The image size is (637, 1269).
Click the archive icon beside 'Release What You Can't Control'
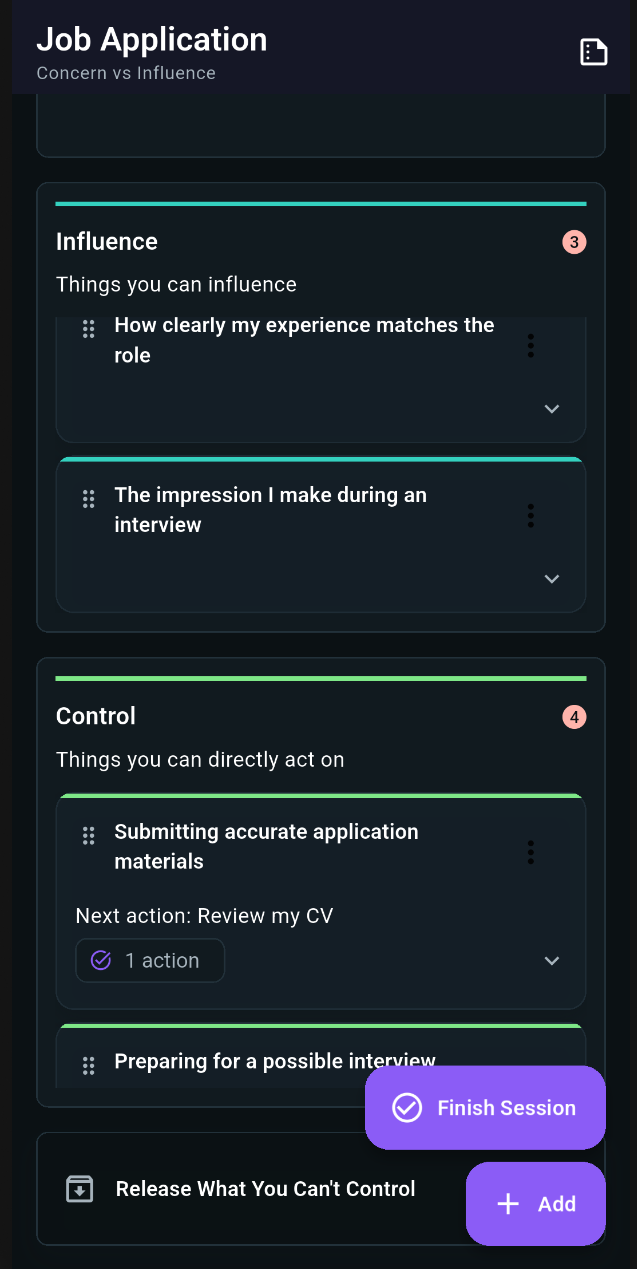[x=79, y=1189]
